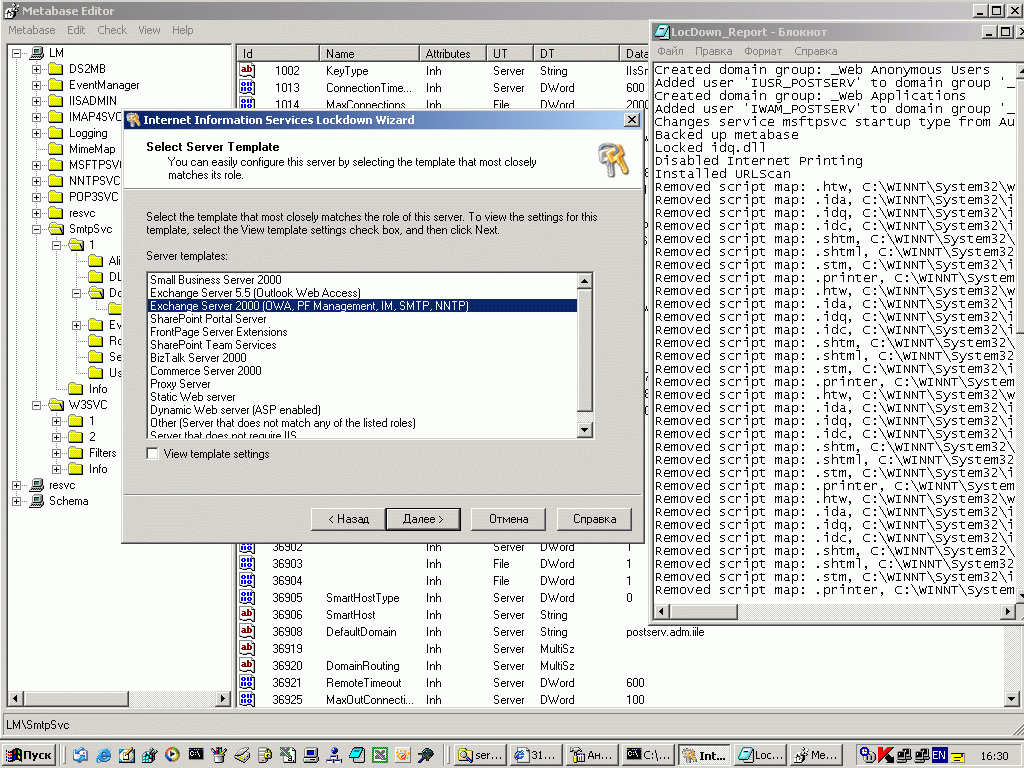Screen dimensions: 1024x768
Task: Click the Справка help button in wizard
Action: 594,519
